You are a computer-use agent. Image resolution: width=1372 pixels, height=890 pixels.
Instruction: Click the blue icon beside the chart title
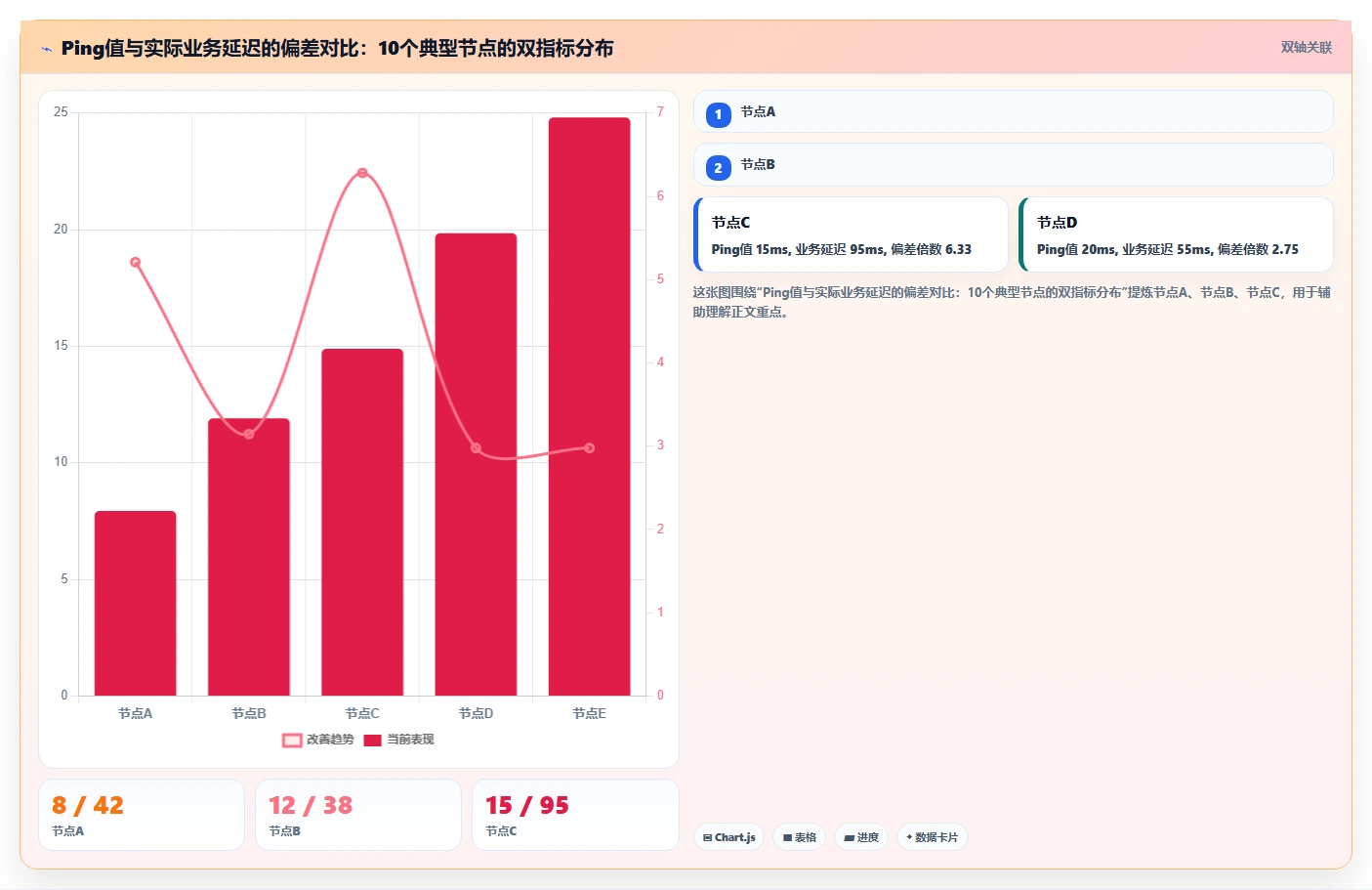(46, 49)
